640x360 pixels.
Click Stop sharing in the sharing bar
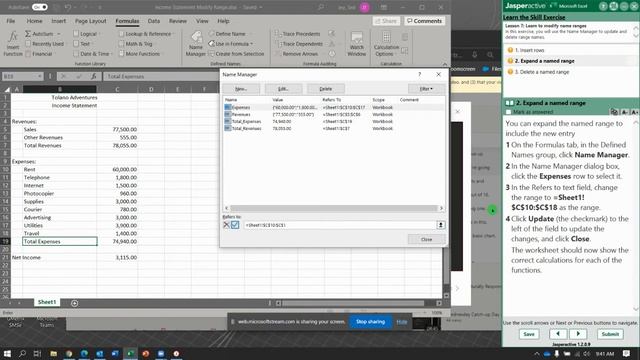tap(370, 322)
